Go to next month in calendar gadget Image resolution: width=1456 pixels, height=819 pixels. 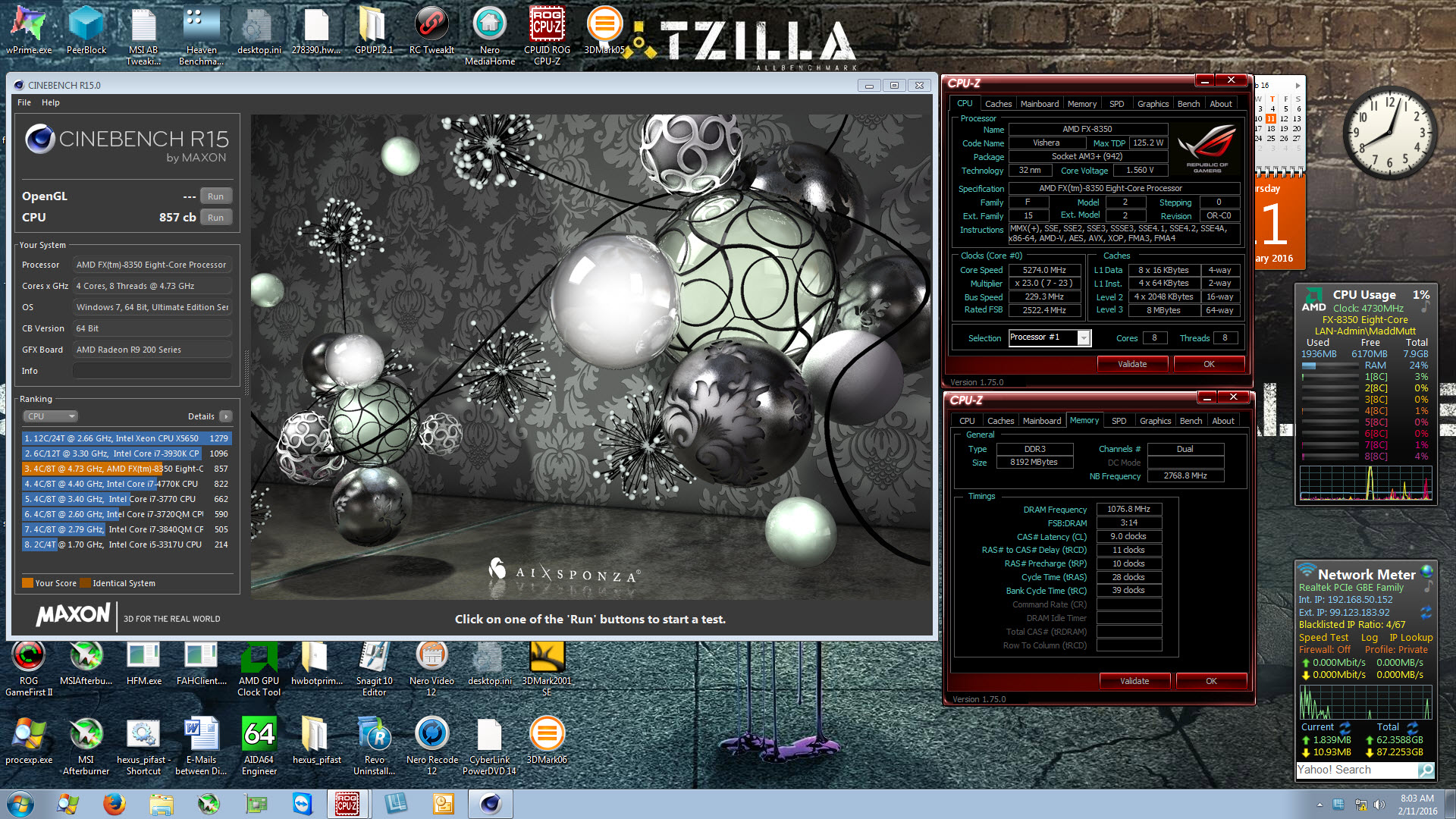click(x=1298, y=86)
